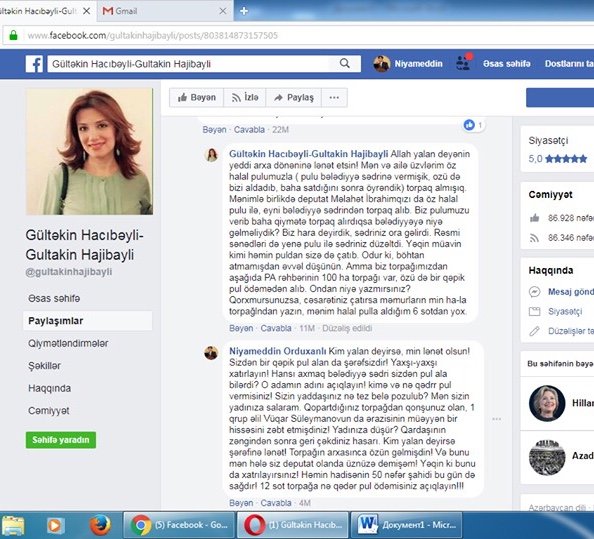Toggle İzlə (follow) for the page

(245, 98)
